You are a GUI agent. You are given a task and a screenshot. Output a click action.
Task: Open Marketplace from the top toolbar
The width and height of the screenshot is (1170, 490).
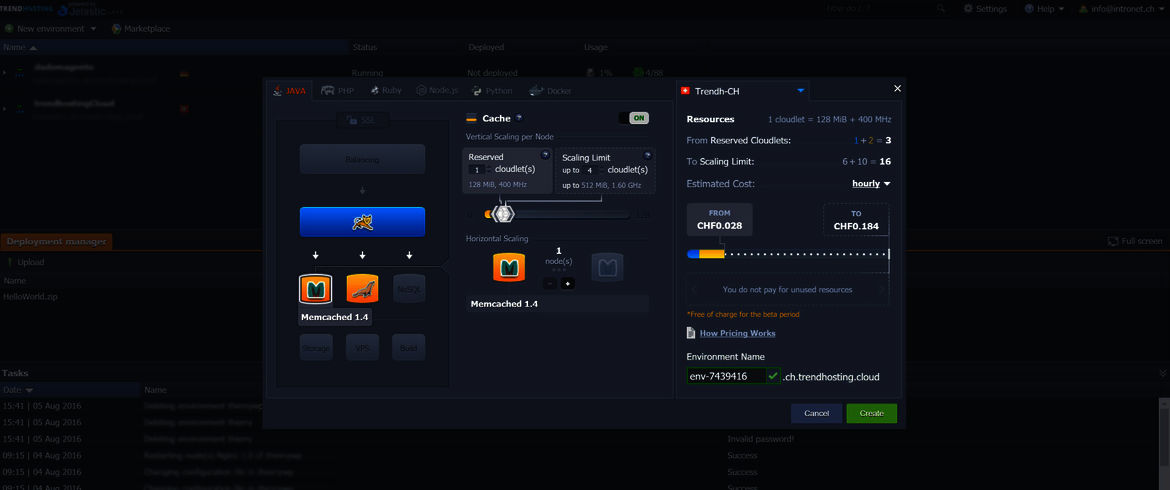pyautogui.click(x=141, y=28)
